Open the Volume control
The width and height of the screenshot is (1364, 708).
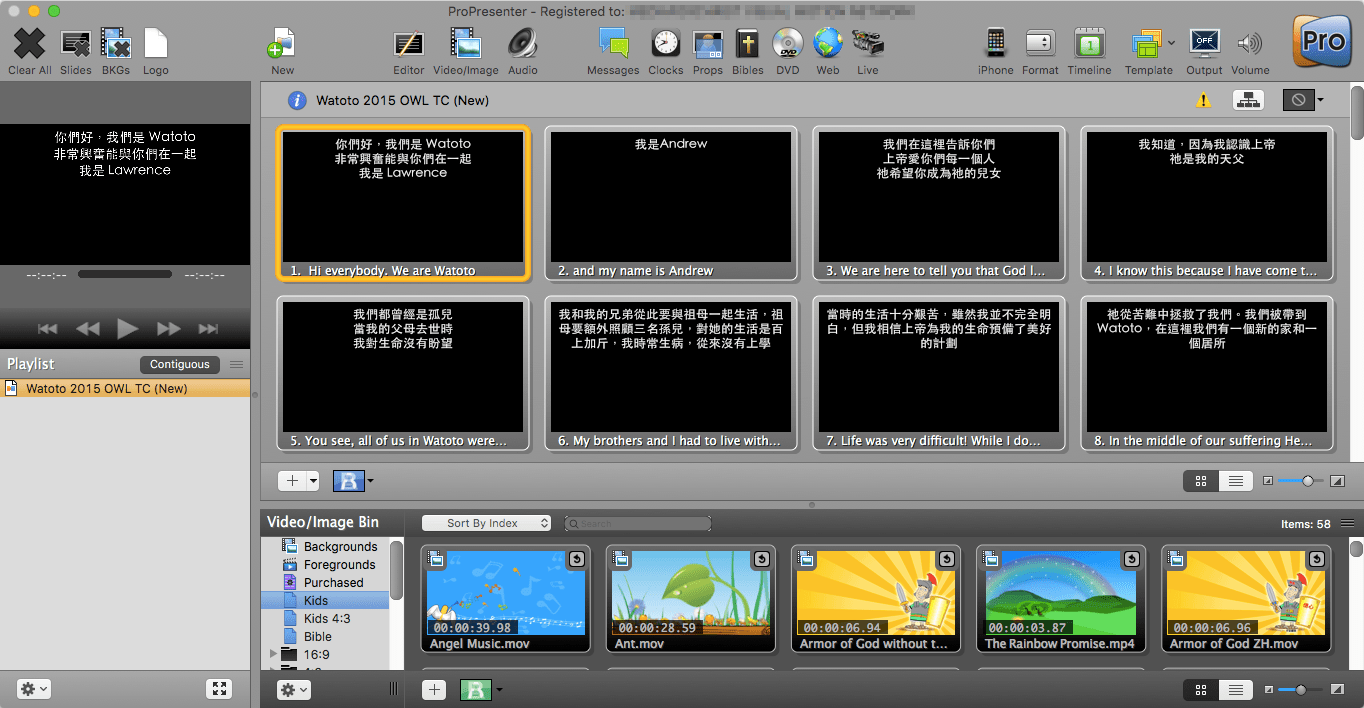coord(1250,44)
